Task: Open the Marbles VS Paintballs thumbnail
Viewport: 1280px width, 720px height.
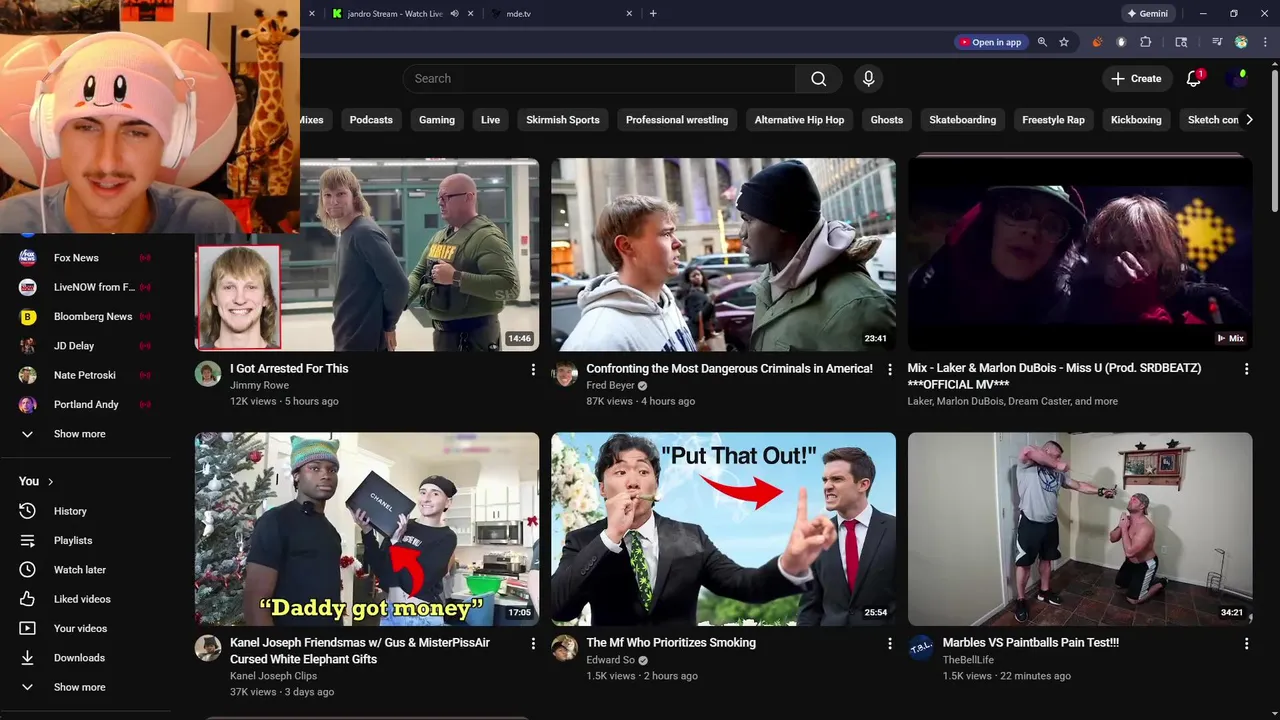Action: coord(1080,529)
